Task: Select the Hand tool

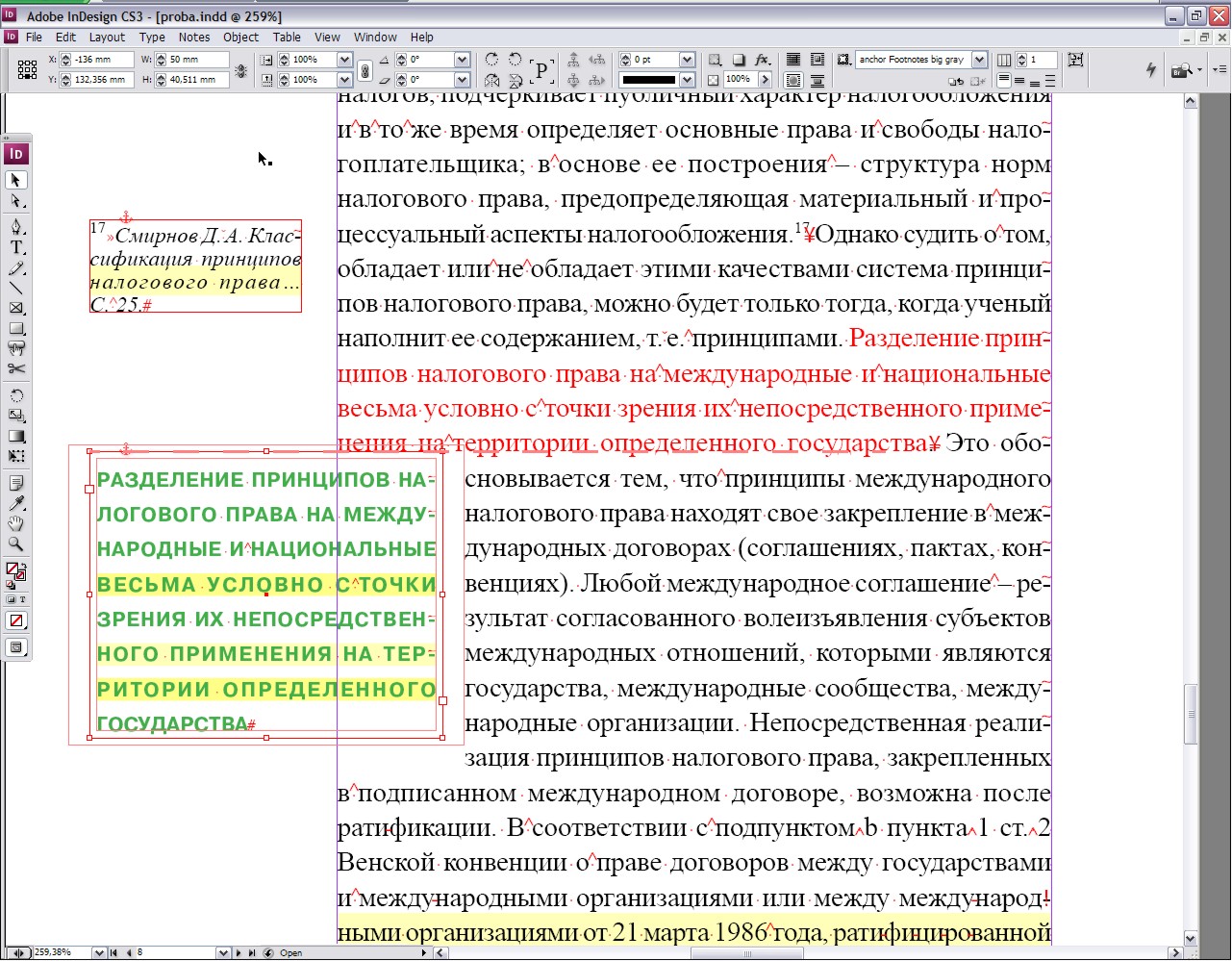Action: click(x=16, y=524)
